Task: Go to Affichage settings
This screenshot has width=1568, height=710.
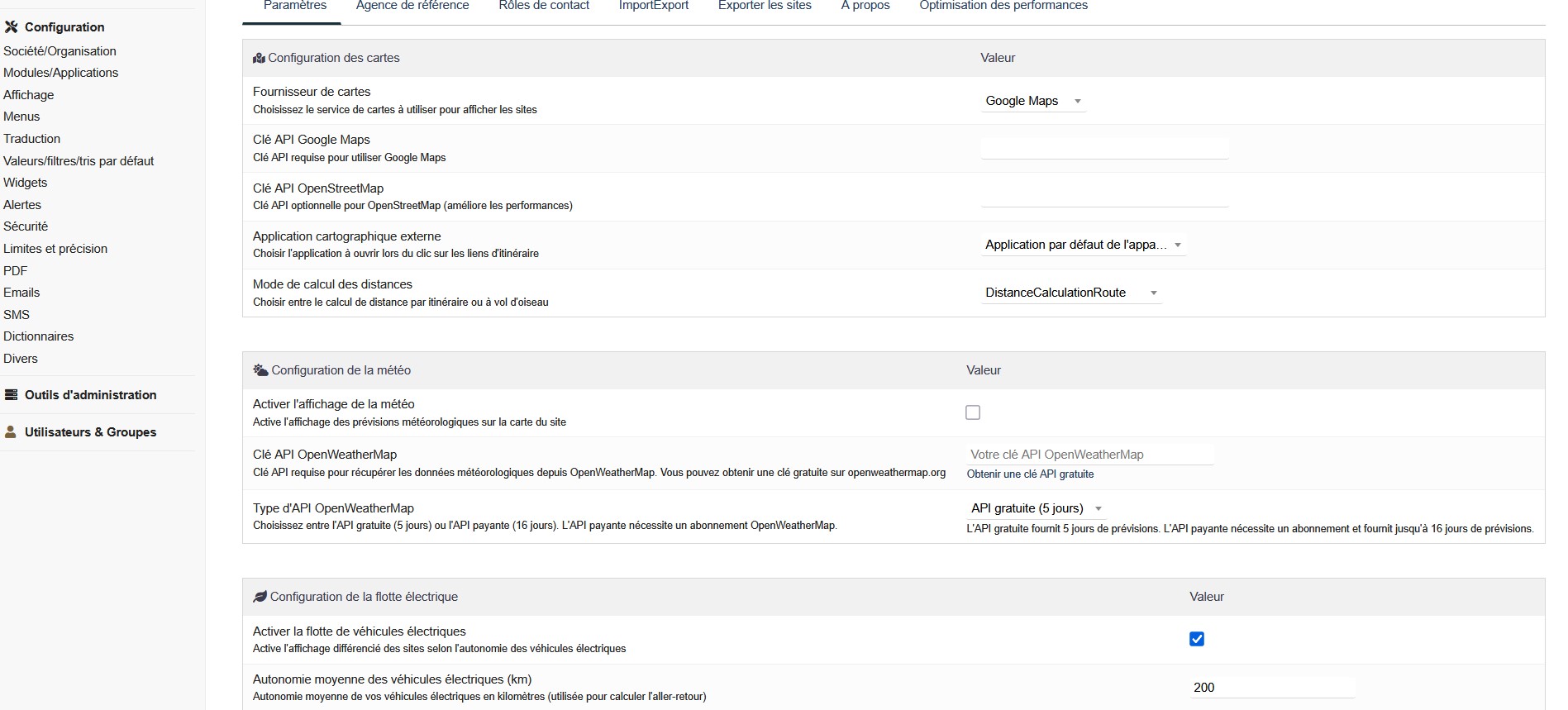Action: pyautogui.click(x=28, y=95)
